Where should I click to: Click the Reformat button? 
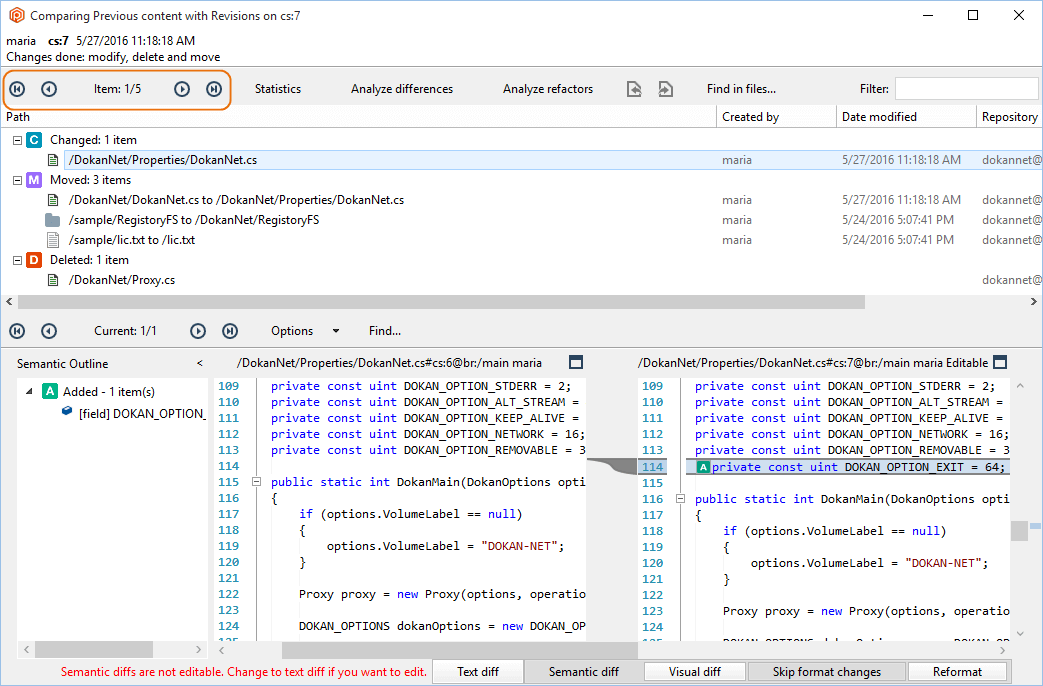(957, 671)
